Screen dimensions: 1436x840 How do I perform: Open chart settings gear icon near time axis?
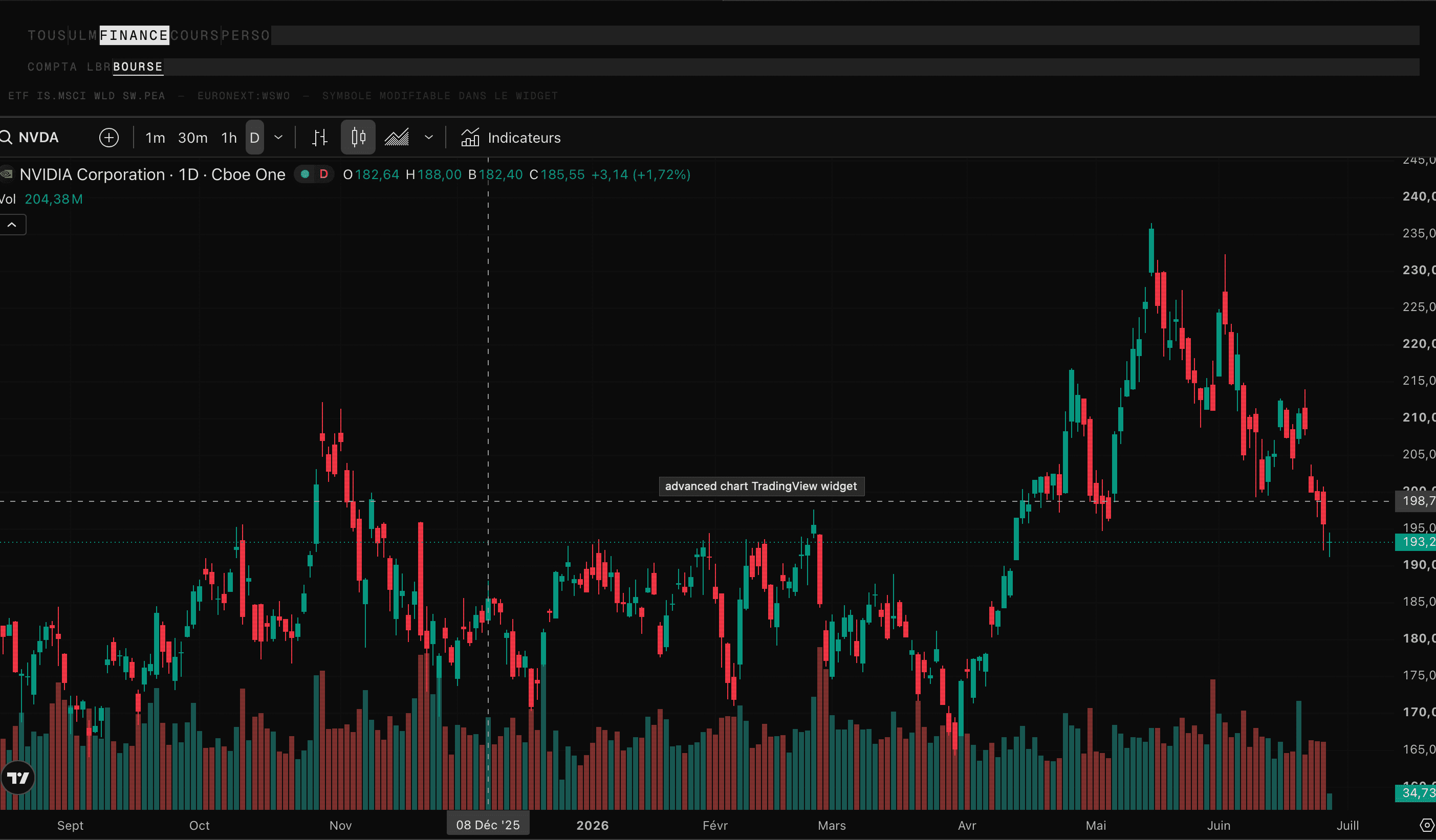[1426, 825]
